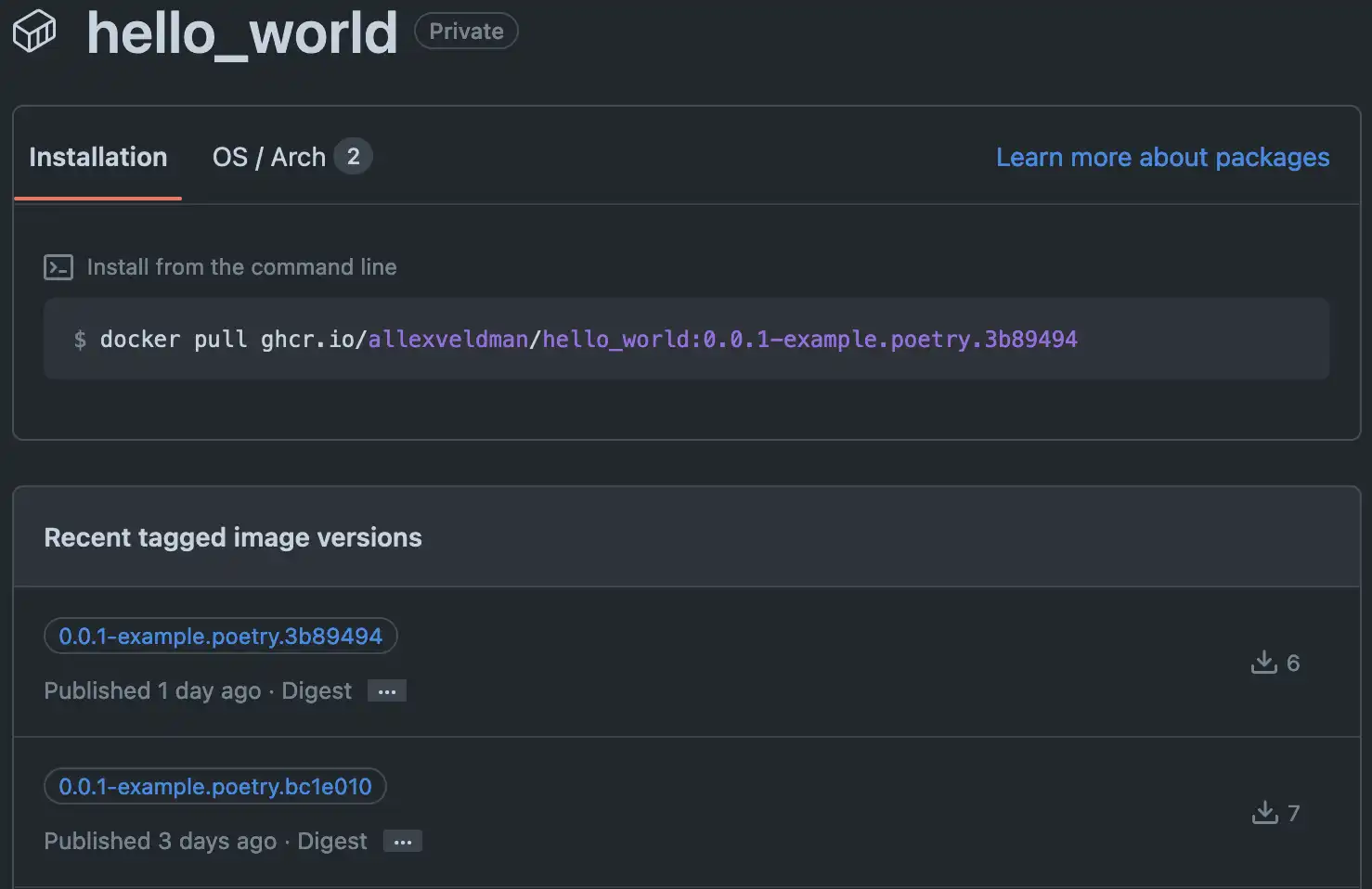
Task: Click the dollar prompt in the command box
Action: [80, 340]
